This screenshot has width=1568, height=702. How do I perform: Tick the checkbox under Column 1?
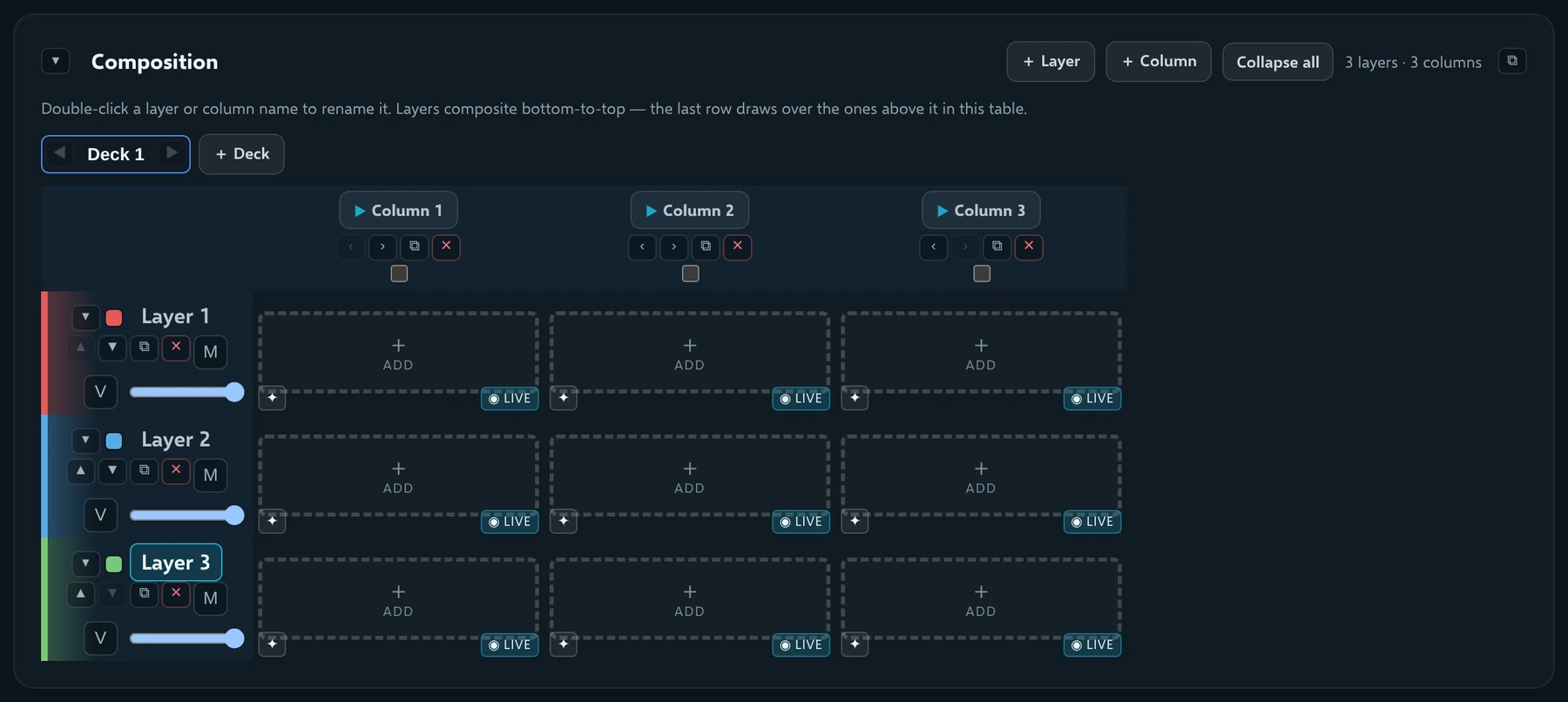tap(399, 273)
